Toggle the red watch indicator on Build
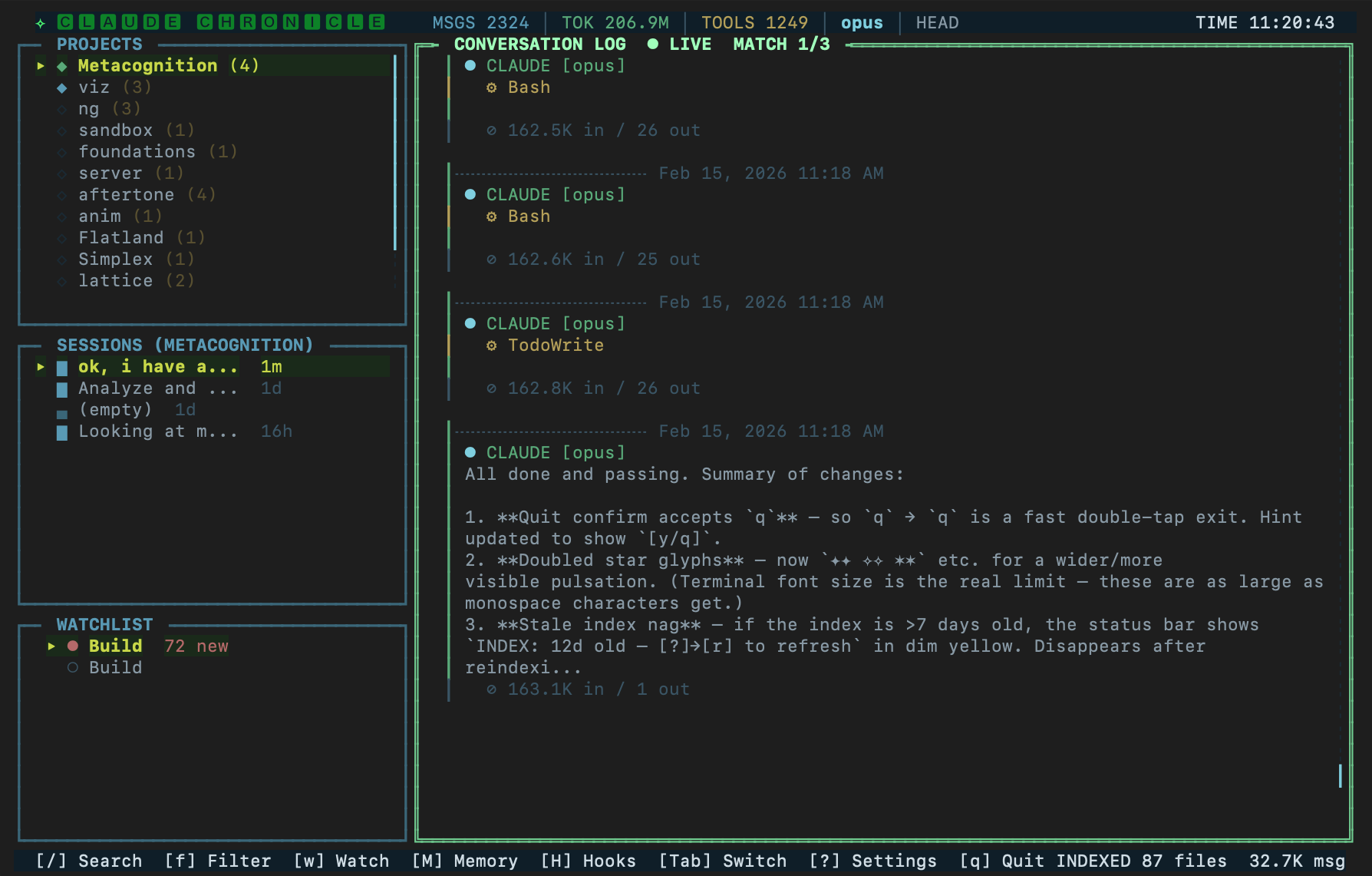Image resolution: width=1372 pixels, height=876 pixels. pyautogui.click(x=74, y=646)
